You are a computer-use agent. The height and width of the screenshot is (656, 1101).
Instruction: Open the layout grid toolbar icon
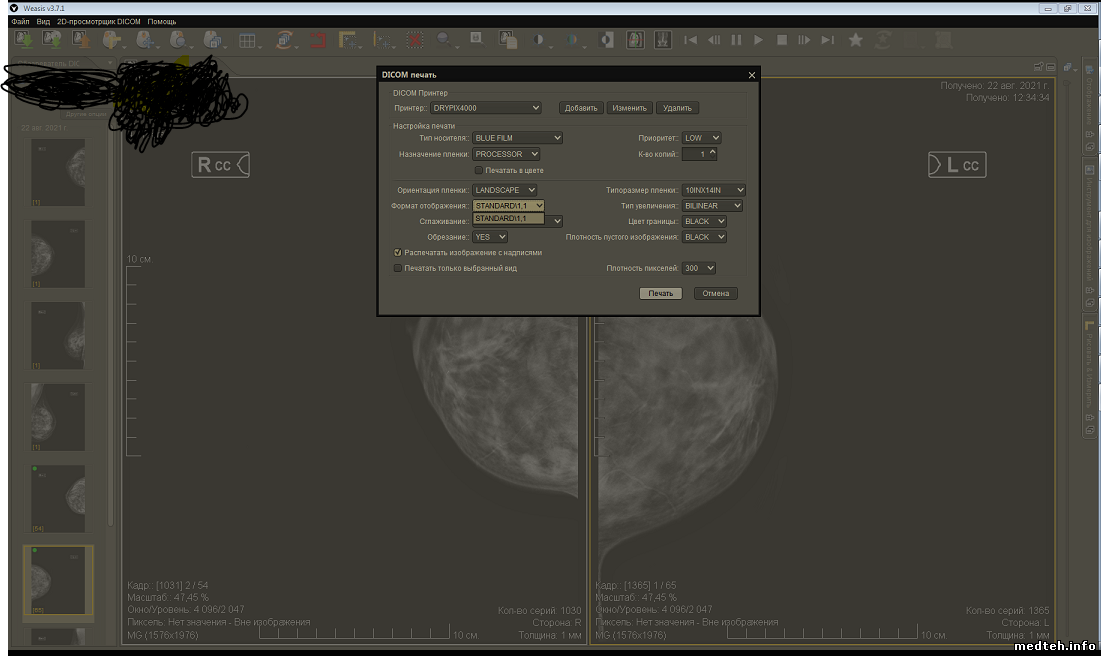click(246, 40)
